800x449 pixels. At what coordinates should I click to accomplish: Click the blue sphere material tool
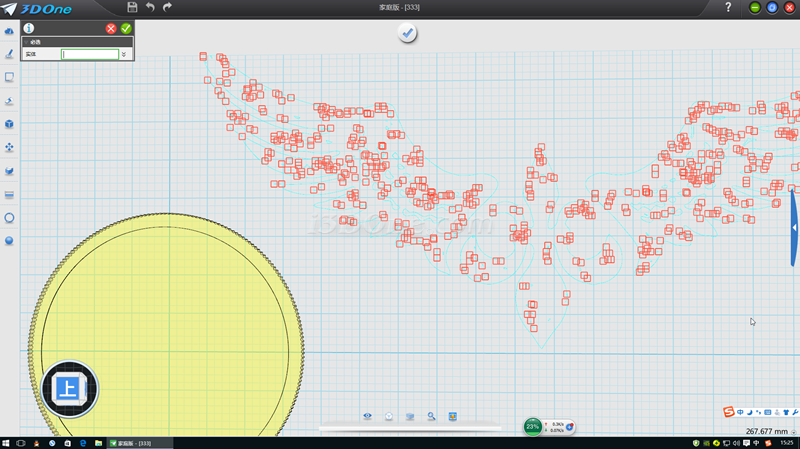coord(9,240)
